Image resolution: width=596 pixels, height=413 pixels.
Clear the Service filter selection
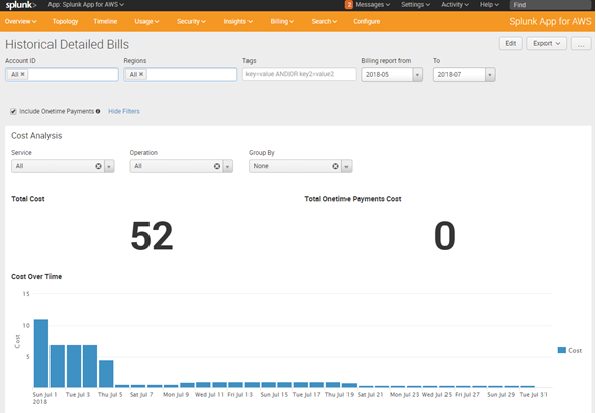tap(98, 166)
